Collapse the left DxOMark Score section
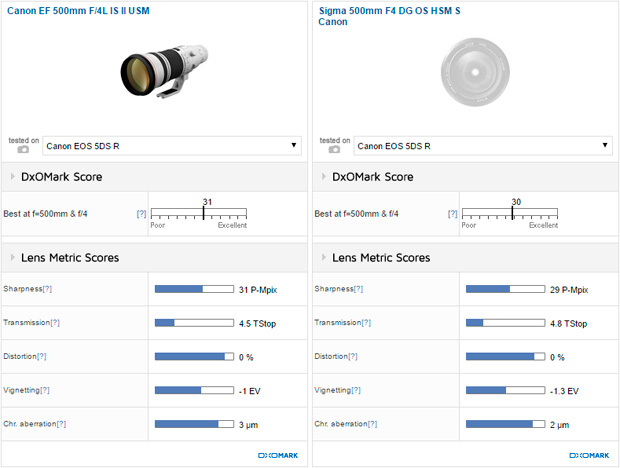620x468 pixels. click(11, 177)
